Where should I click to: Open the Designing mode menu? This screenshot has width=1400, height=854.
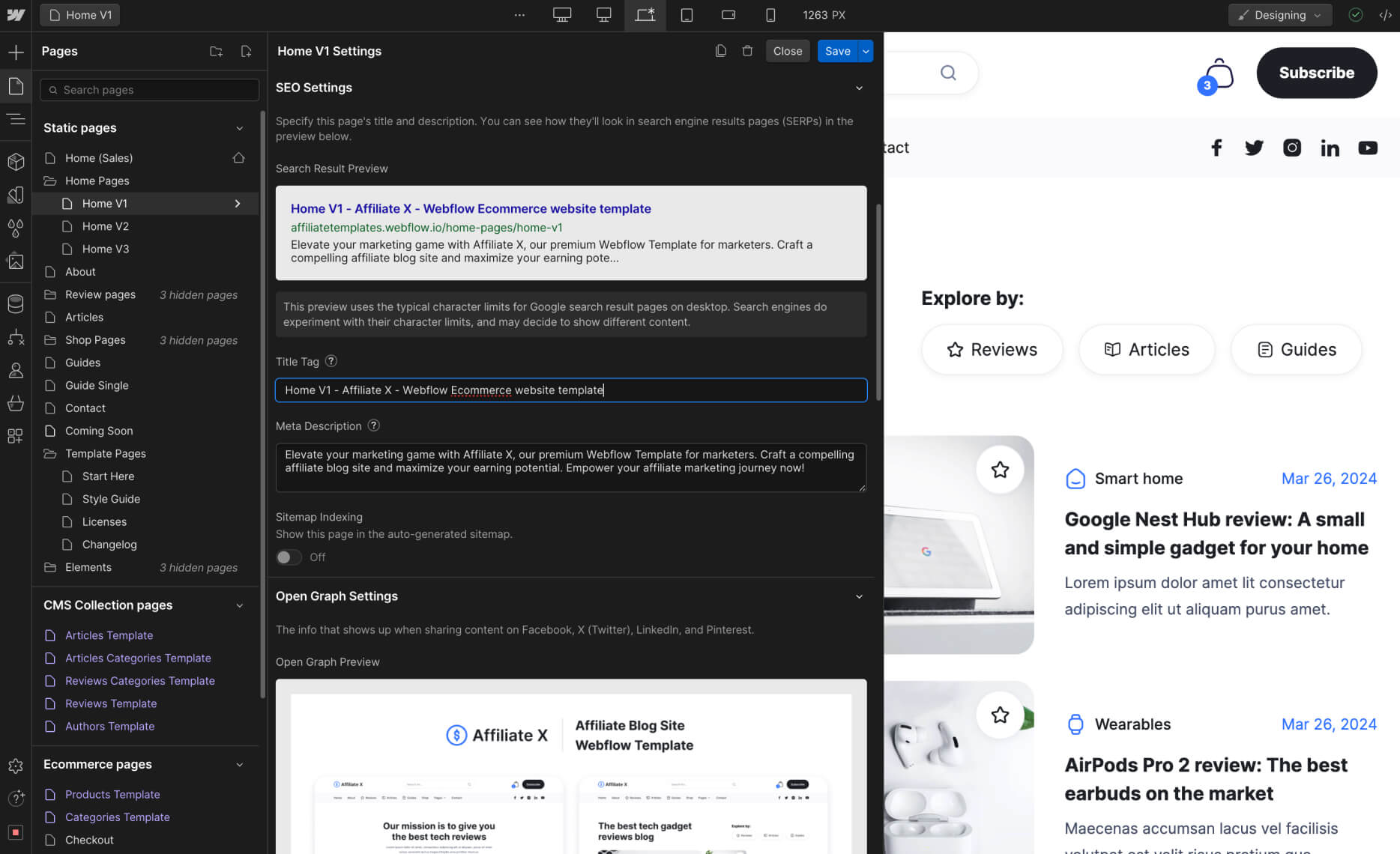1280,14
